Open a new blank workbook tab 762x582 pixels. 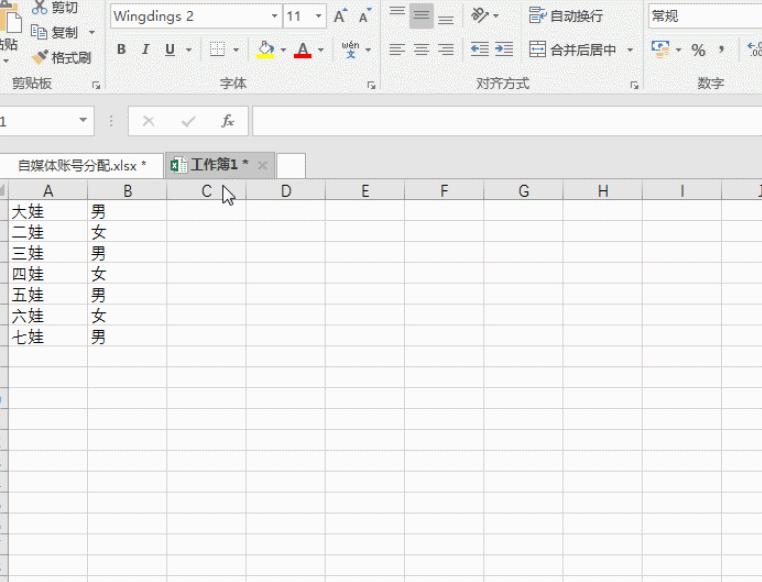pyautogui.click(x=291, y=166)
